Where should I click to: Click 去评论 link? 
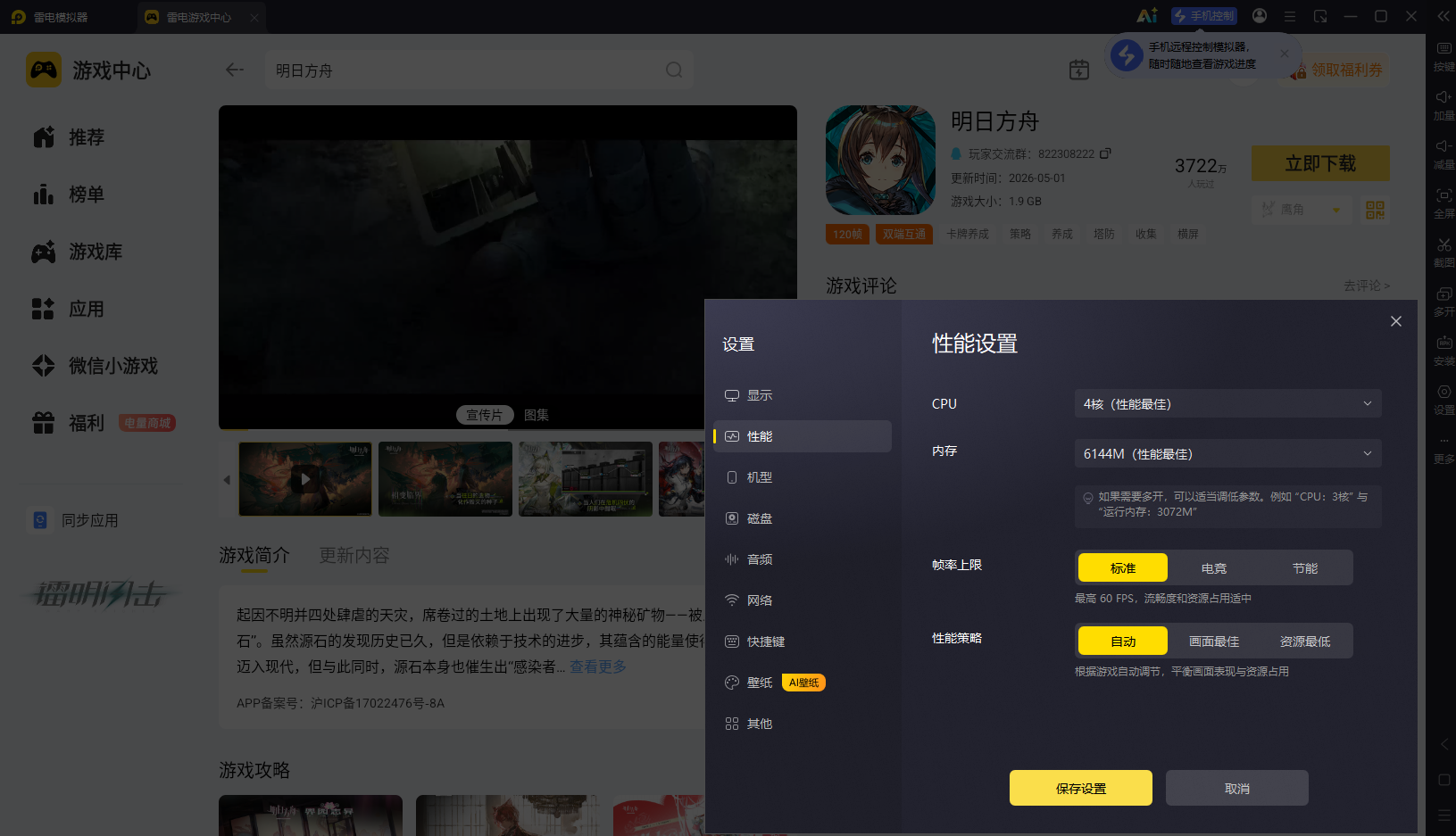click(1367, 286)
